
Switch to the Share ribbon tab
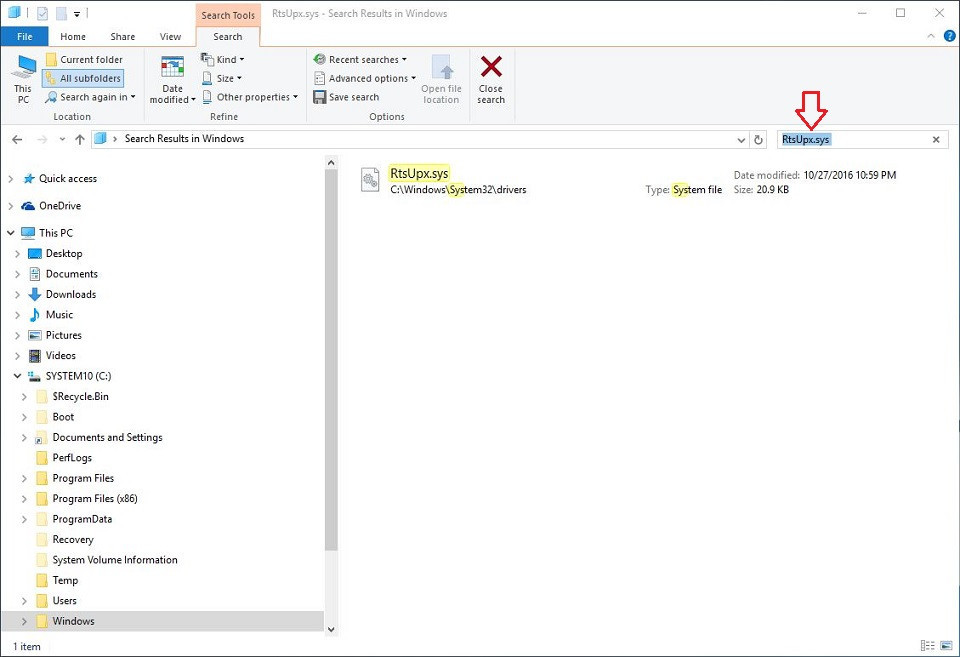(122, 37)
